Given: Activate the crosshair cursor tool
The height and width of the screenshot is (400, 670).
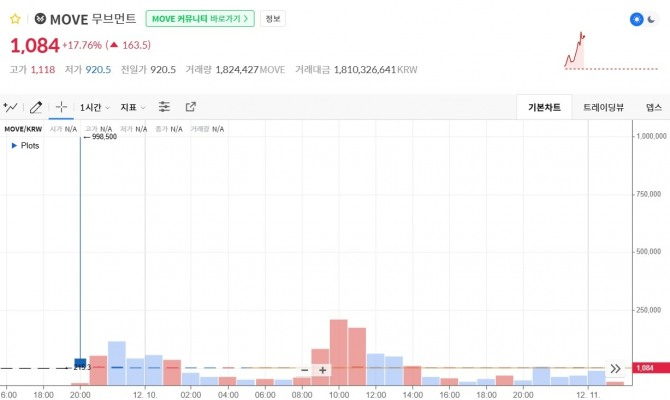Looking at the screenshot, I should (x=62, y=107).
